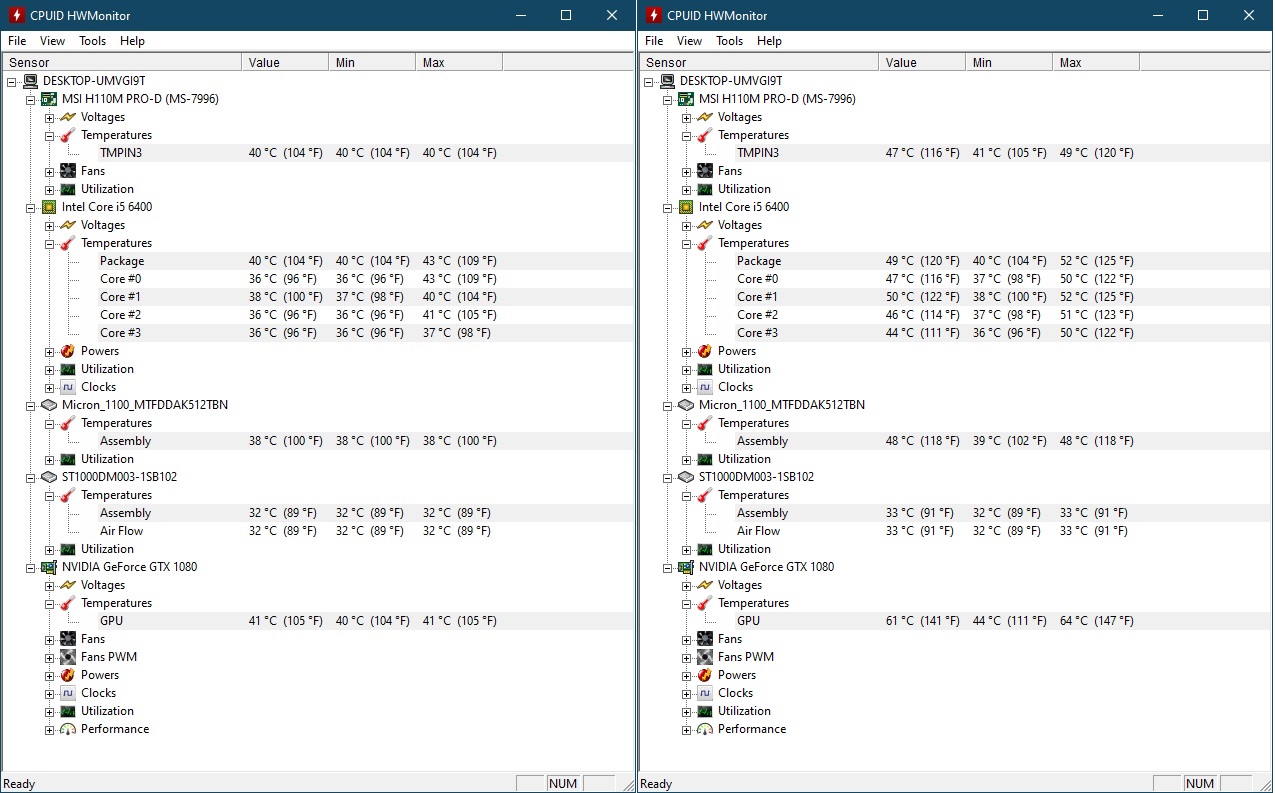Image resolution: width=1275 pixels, height=793 pixels.
Task: Open the Tools menu in right window
Action: [729, 41]
